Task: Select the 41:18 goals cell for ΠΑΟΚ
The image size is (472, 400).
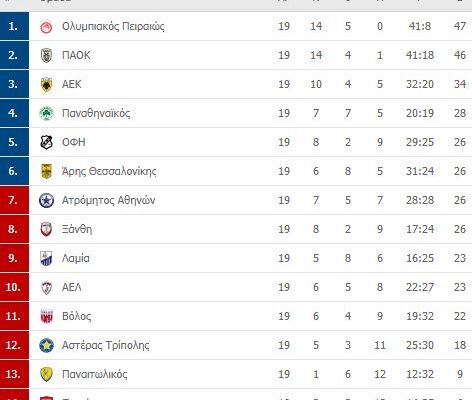Action: point(420,55)
